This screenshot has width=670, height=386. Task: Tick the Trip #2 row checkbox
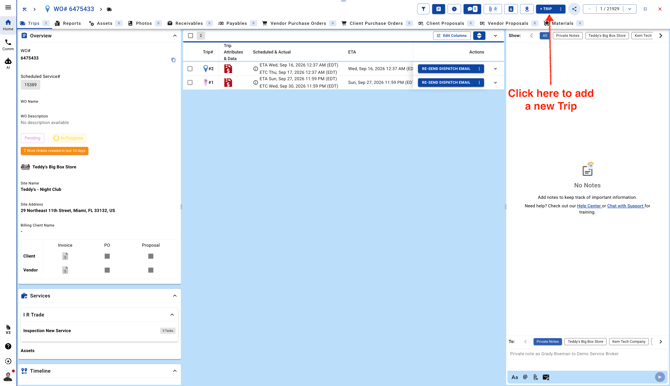tap(190, 69)
